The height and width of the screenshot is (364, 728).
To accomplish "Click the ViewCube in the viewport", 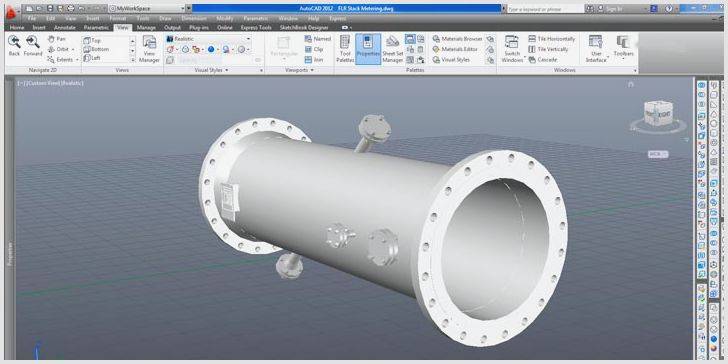I will (658, 113).
